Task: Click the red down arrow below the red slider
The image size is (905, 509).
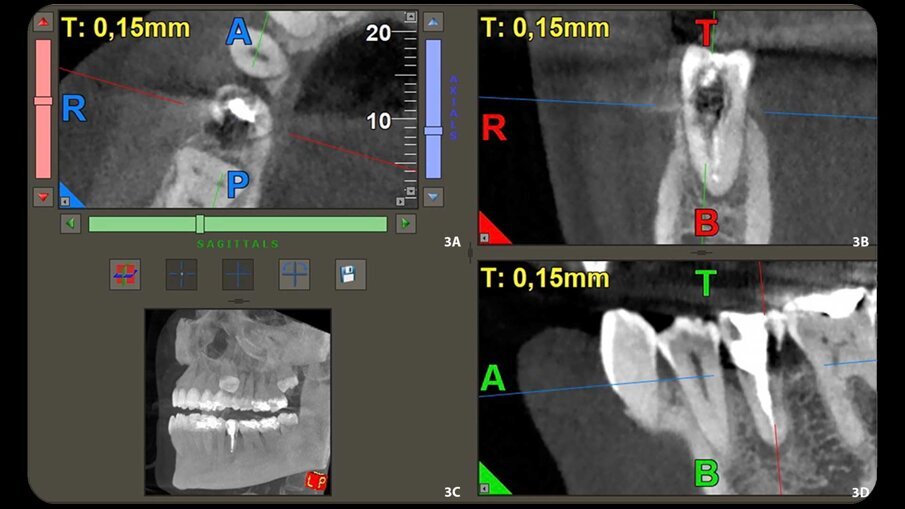Action: (x=43, y=197)
